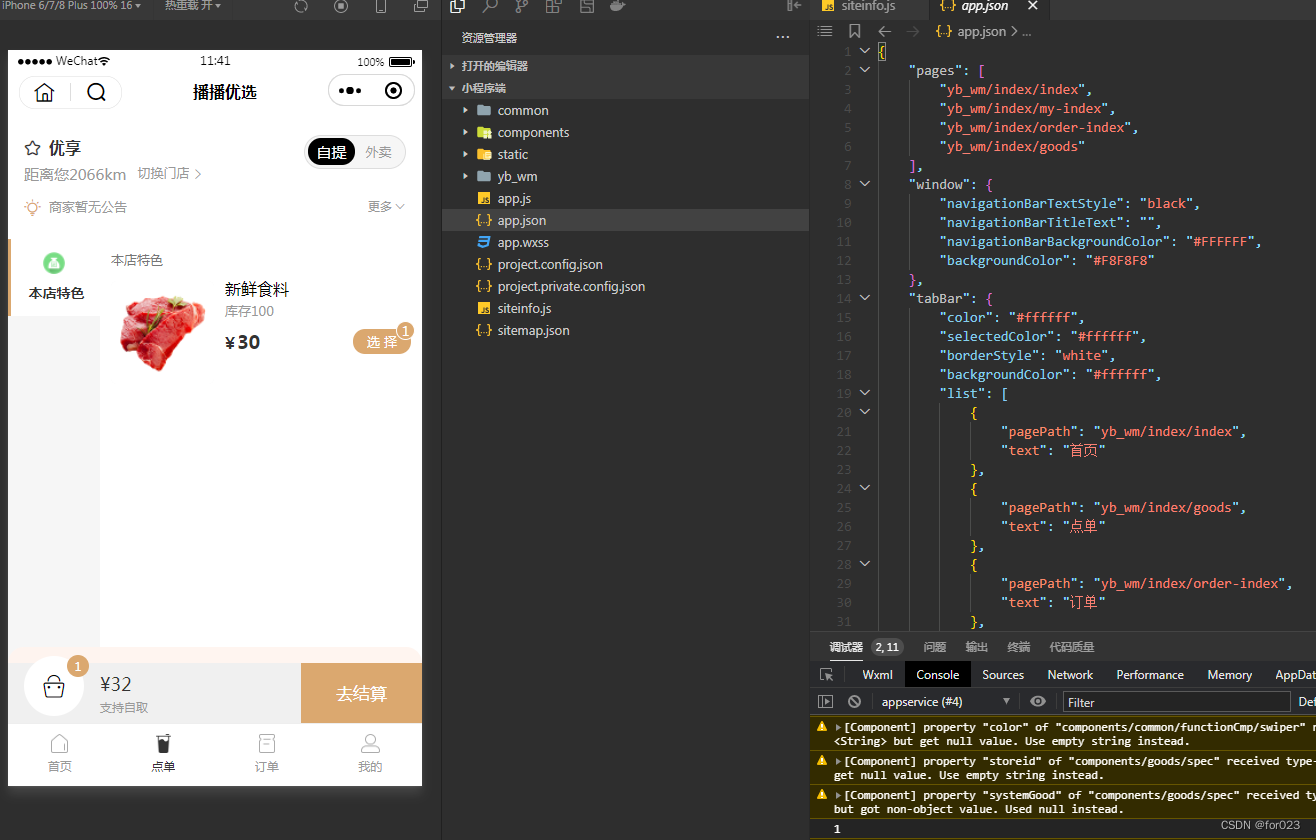Open sitemap.json in the file tree
The image size is (1316, 840).
625,330
